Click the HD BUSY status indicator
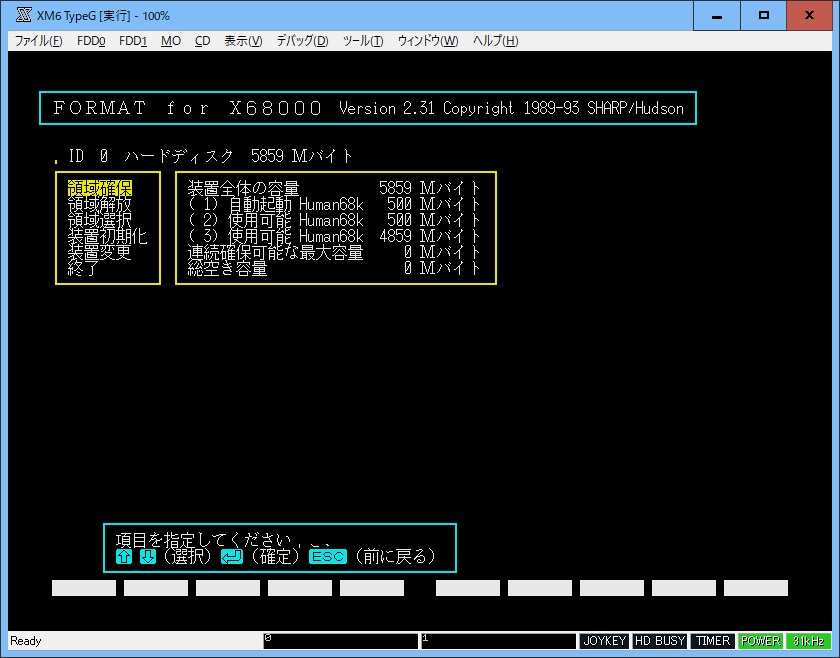This screenshot has height=658, width=840. tap(660, 641)
